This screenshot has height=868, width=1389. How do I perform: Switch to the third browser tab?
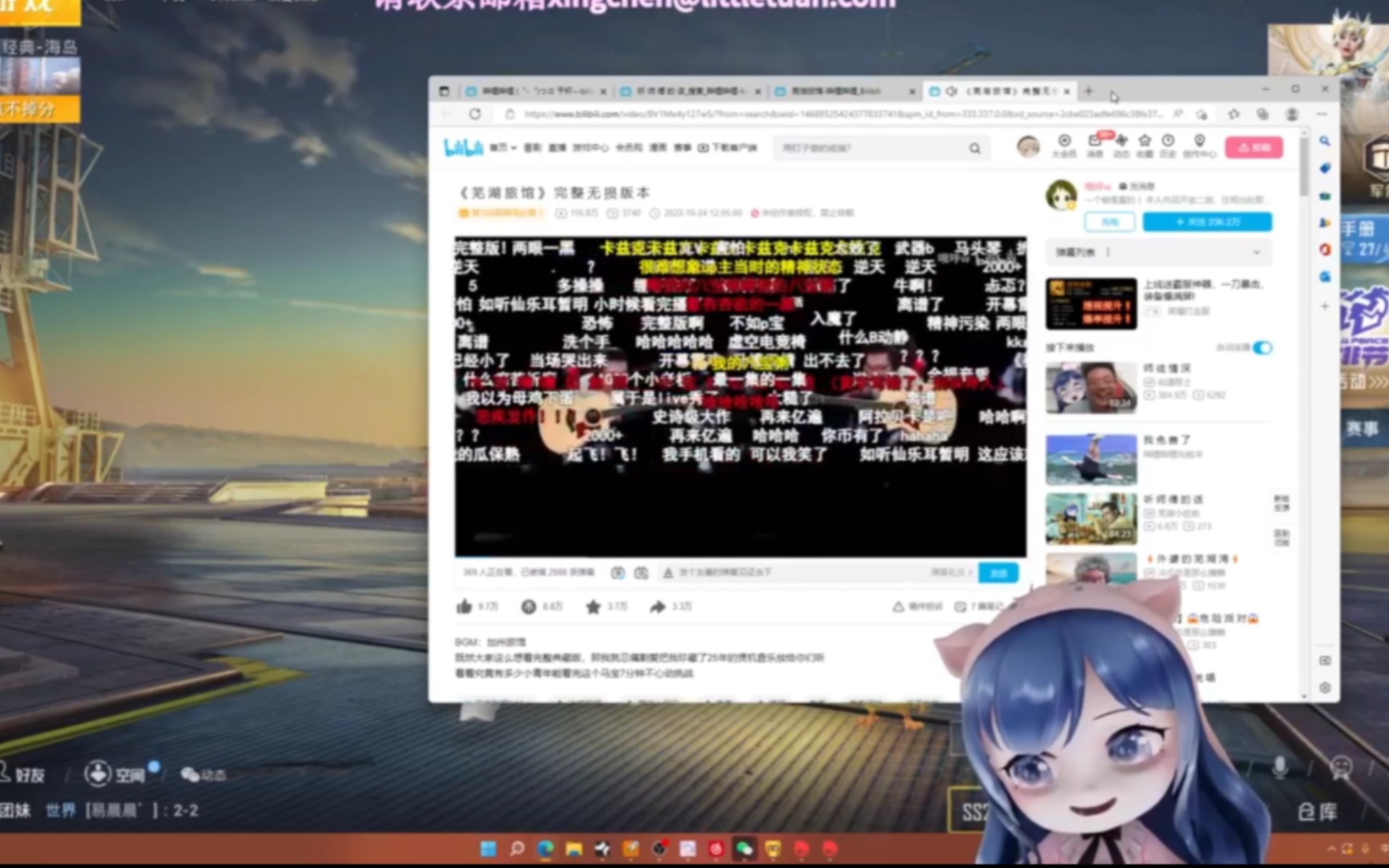[x=846, y=91]
